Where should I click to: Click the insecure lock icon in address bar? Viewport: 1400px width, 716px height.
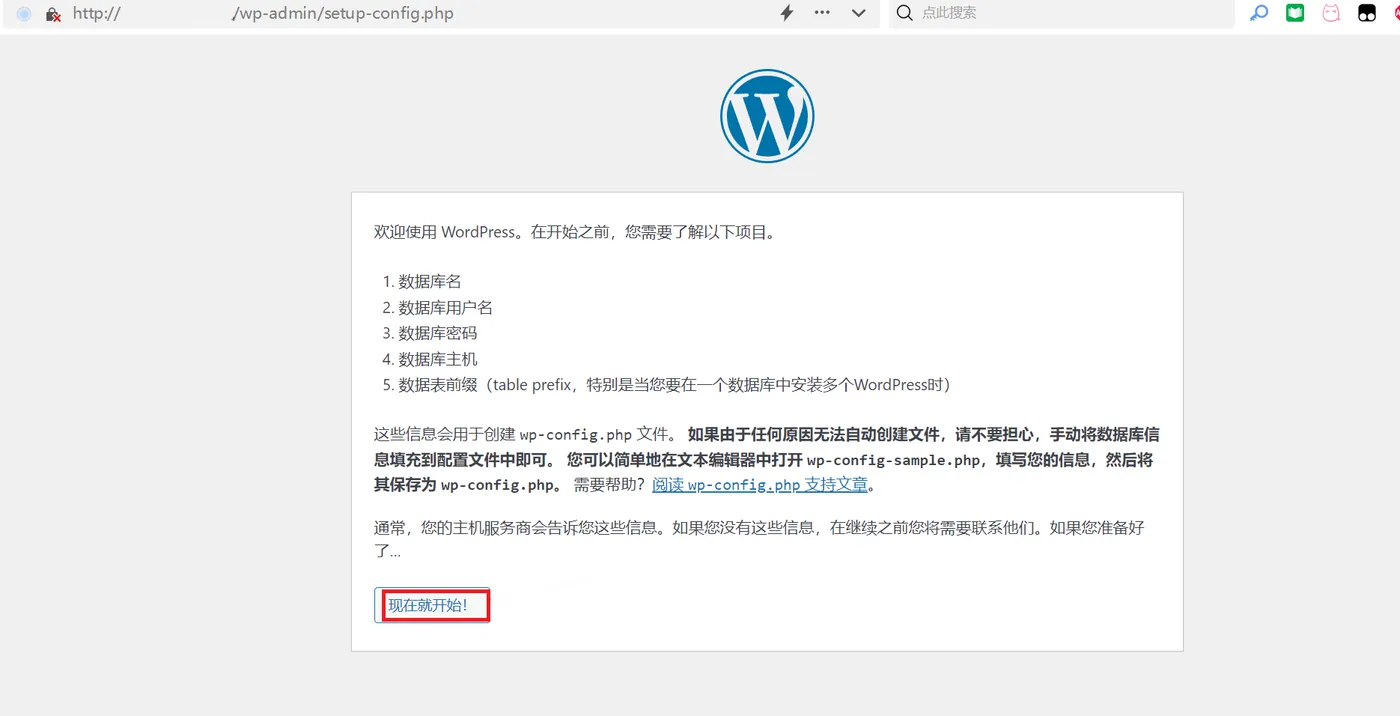click(x=53, y=14)
